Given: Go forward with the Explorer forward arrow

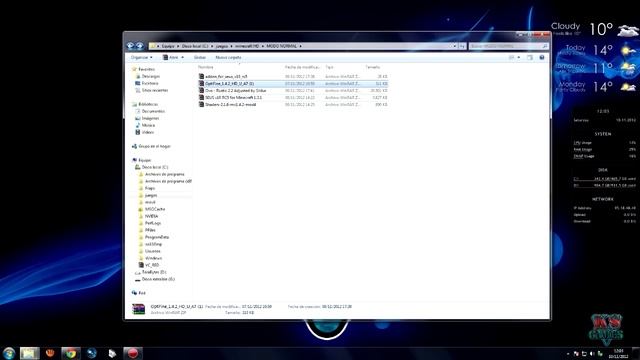Looking at the screenshot, I should 140,46.
